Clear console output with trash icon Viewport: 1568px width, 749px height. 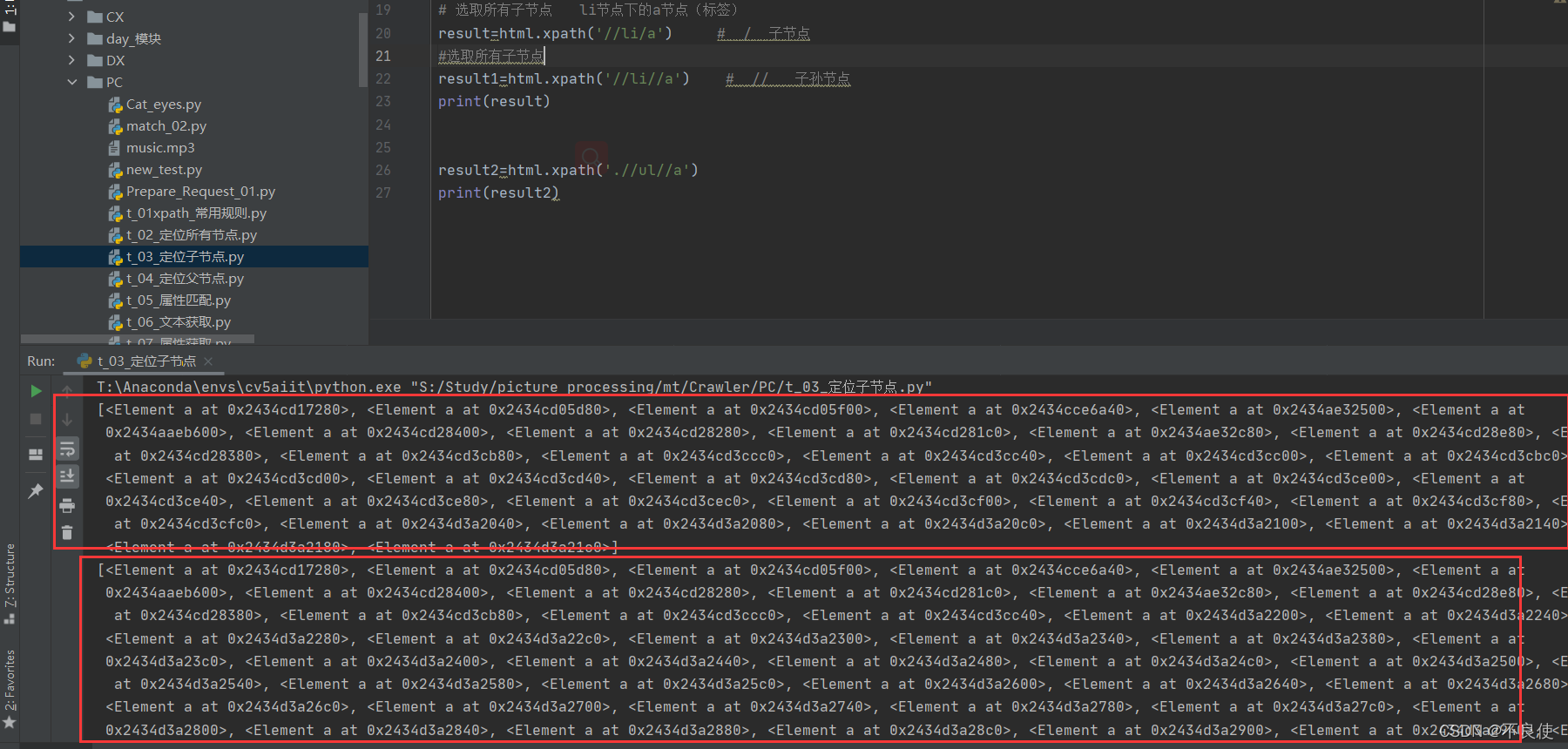(67, 532)
